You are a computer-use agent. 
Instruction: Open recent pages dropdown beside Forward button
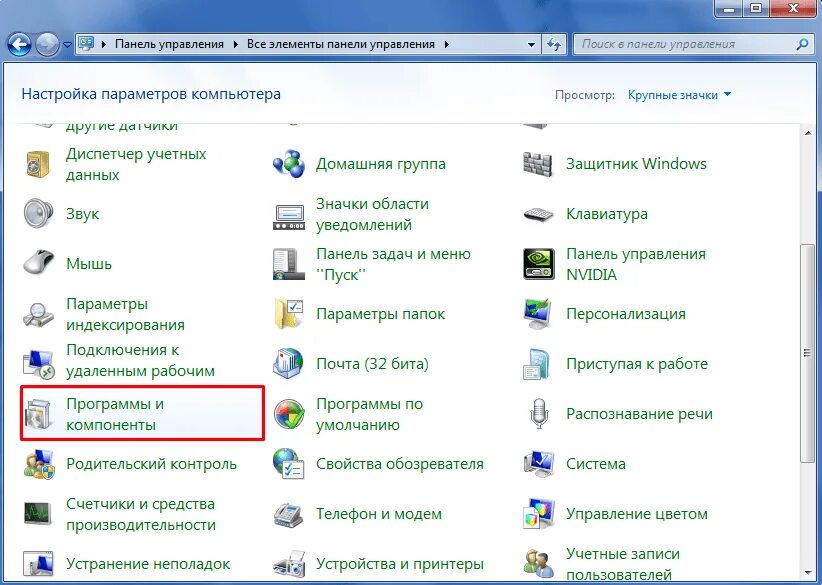(x=67, y=45)
